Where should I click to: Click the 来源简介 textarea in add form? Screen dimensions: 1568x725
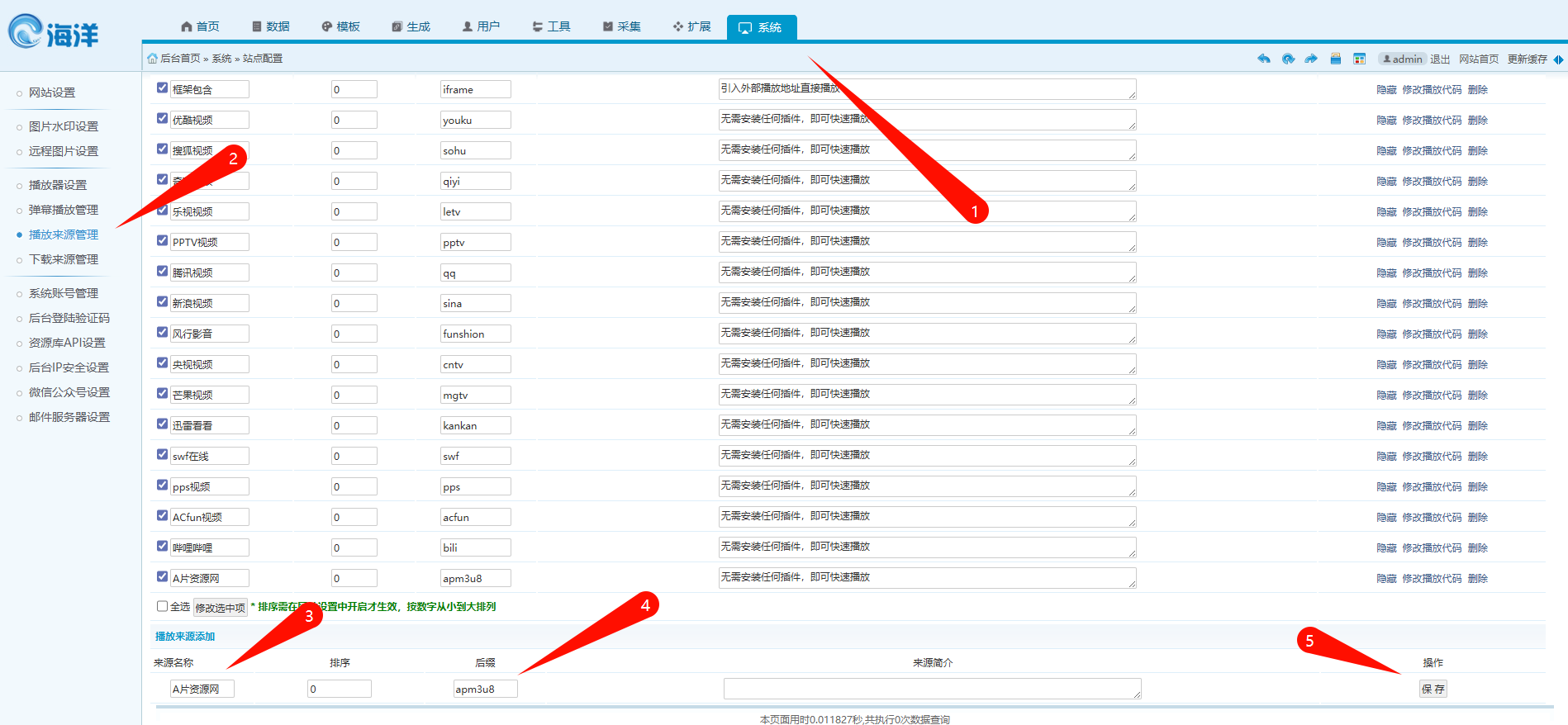click(x=932, y=689)
